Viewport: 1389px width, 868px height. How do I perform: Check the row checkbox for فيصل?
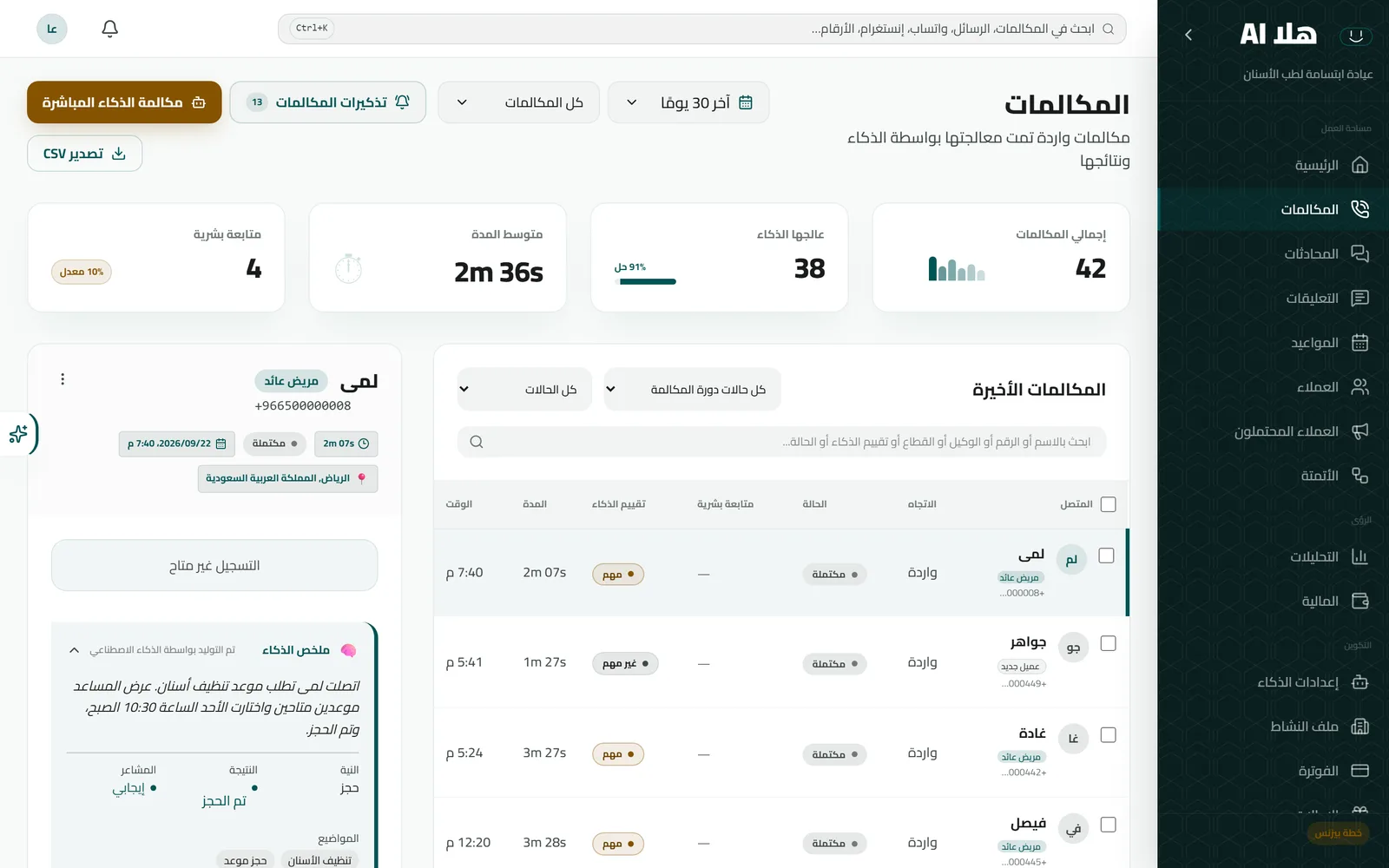pos(1108,825)
